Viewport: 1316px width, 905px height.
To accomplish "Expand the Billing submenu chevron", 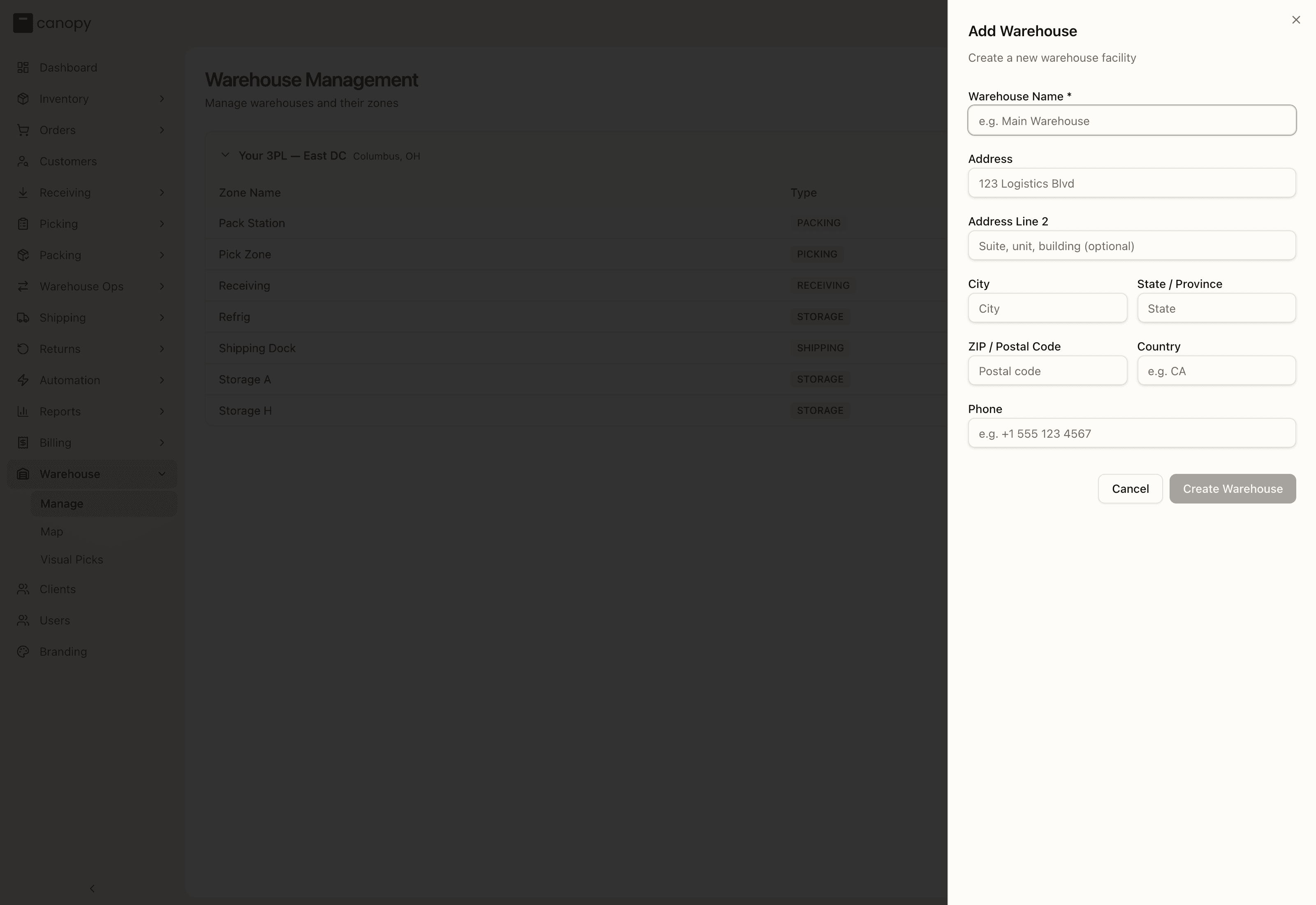I will (162, 442).
